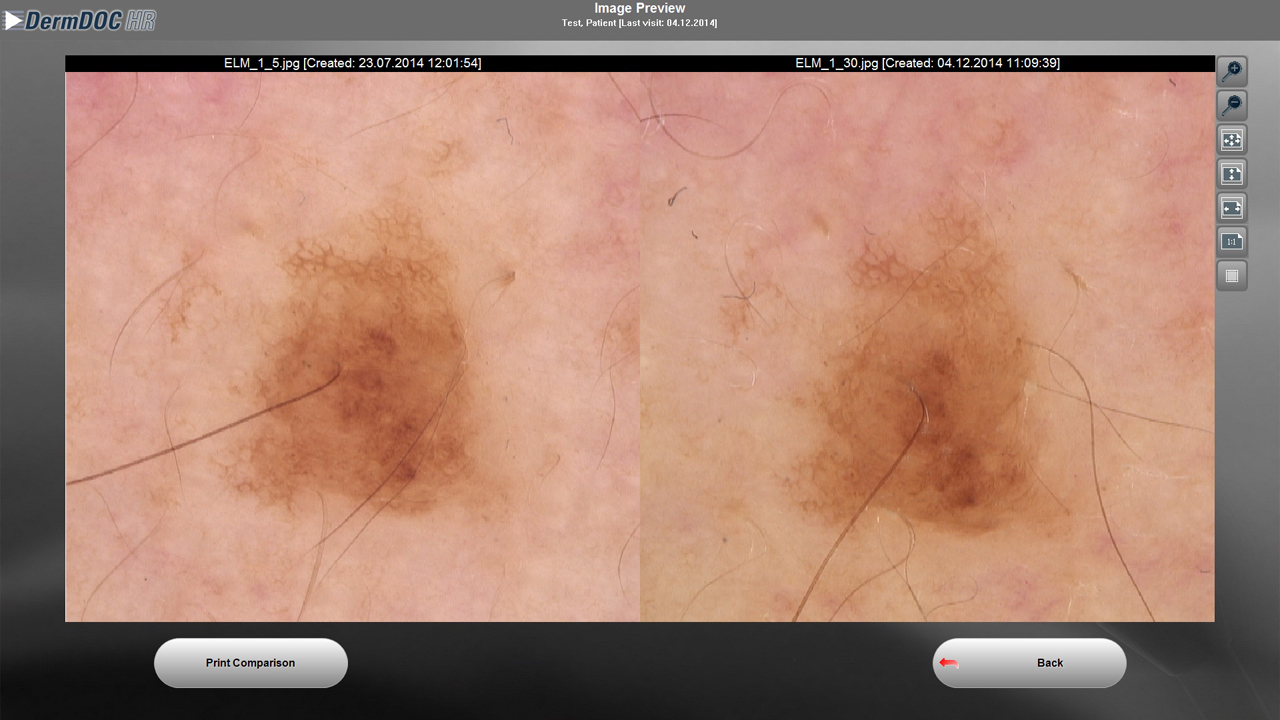Click the Test, Patient last visit text
This screenshot has height=720, width=1280.
point(640,23)
